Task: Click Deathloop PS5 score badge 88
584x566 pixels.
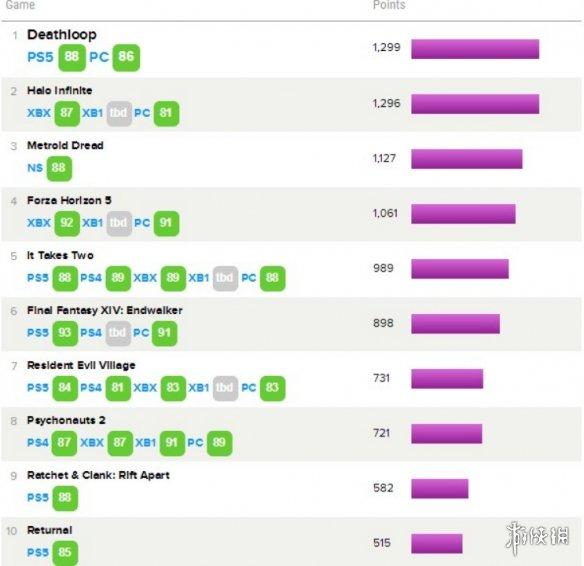Action: [72, 57]
